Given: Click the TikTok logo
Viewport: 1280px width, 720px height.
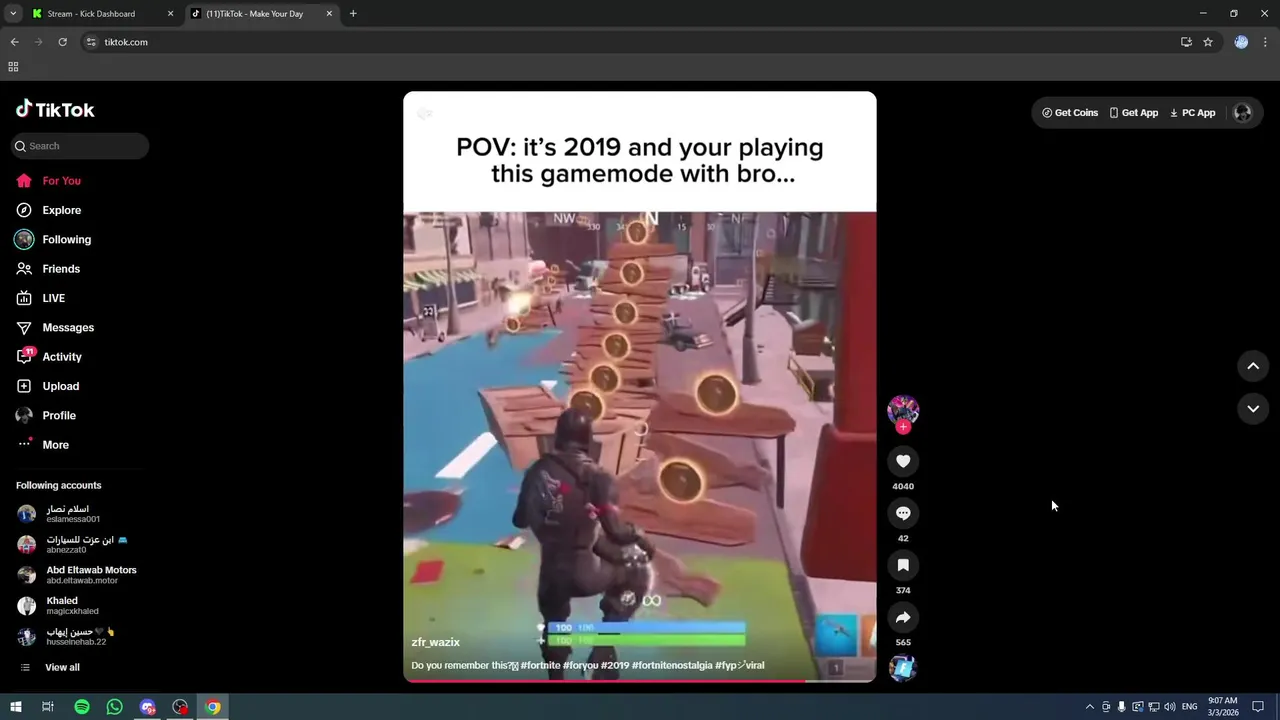Looking at the screenshot, I should [55, 109].
